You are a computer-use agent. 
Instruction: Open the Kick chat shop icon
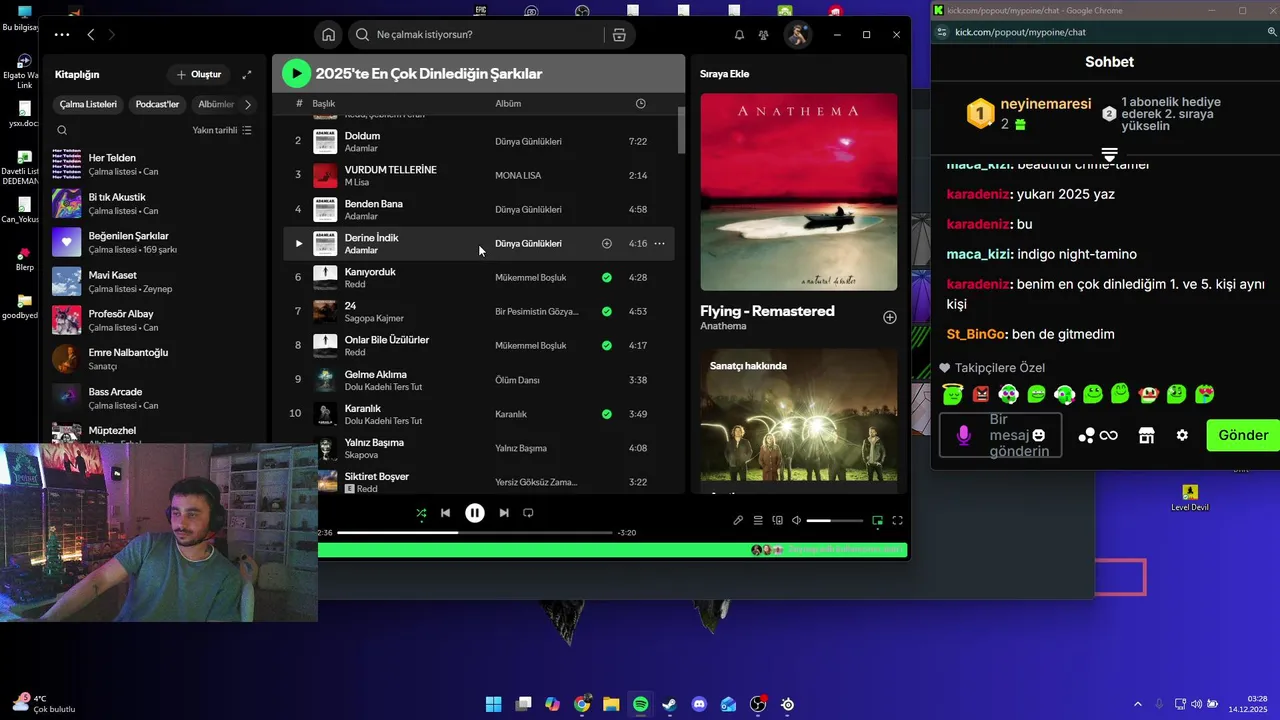(x=1146, y=435)
